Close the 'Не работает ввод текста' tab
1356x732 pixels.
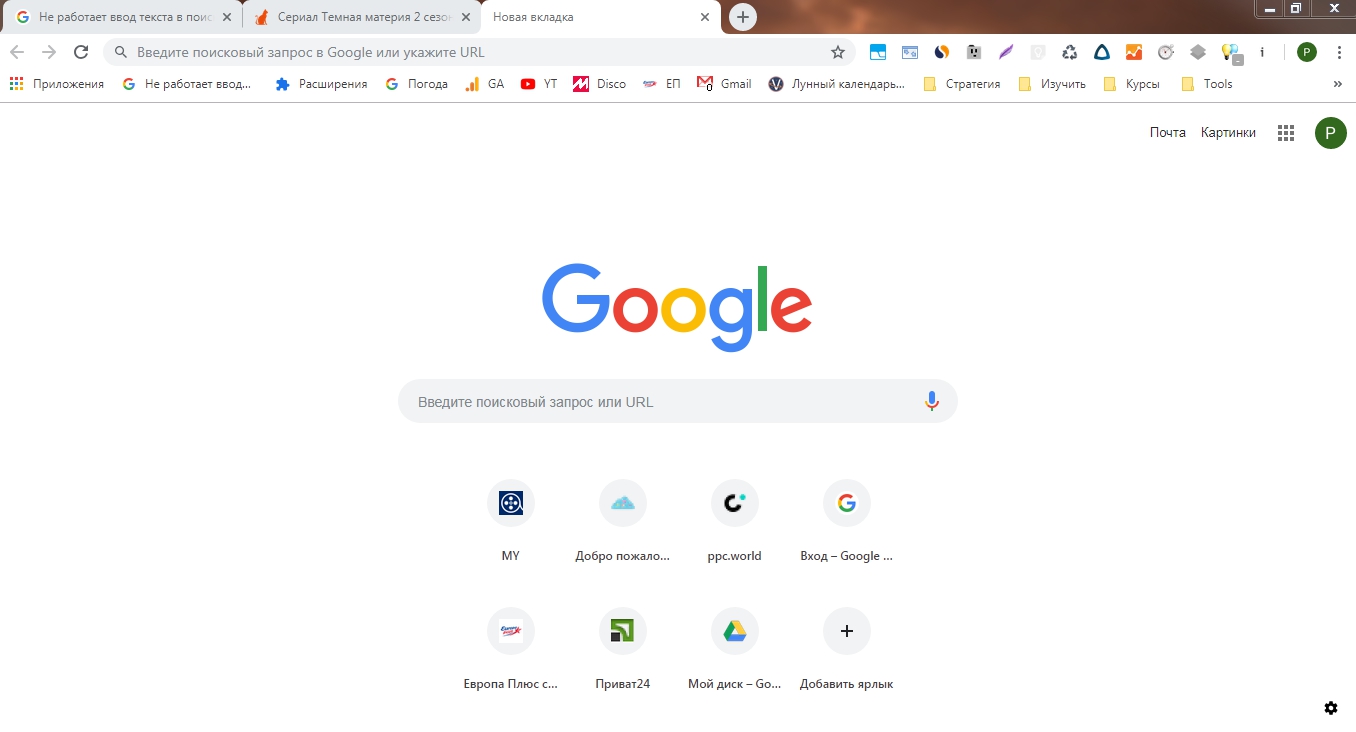[227, 17]
